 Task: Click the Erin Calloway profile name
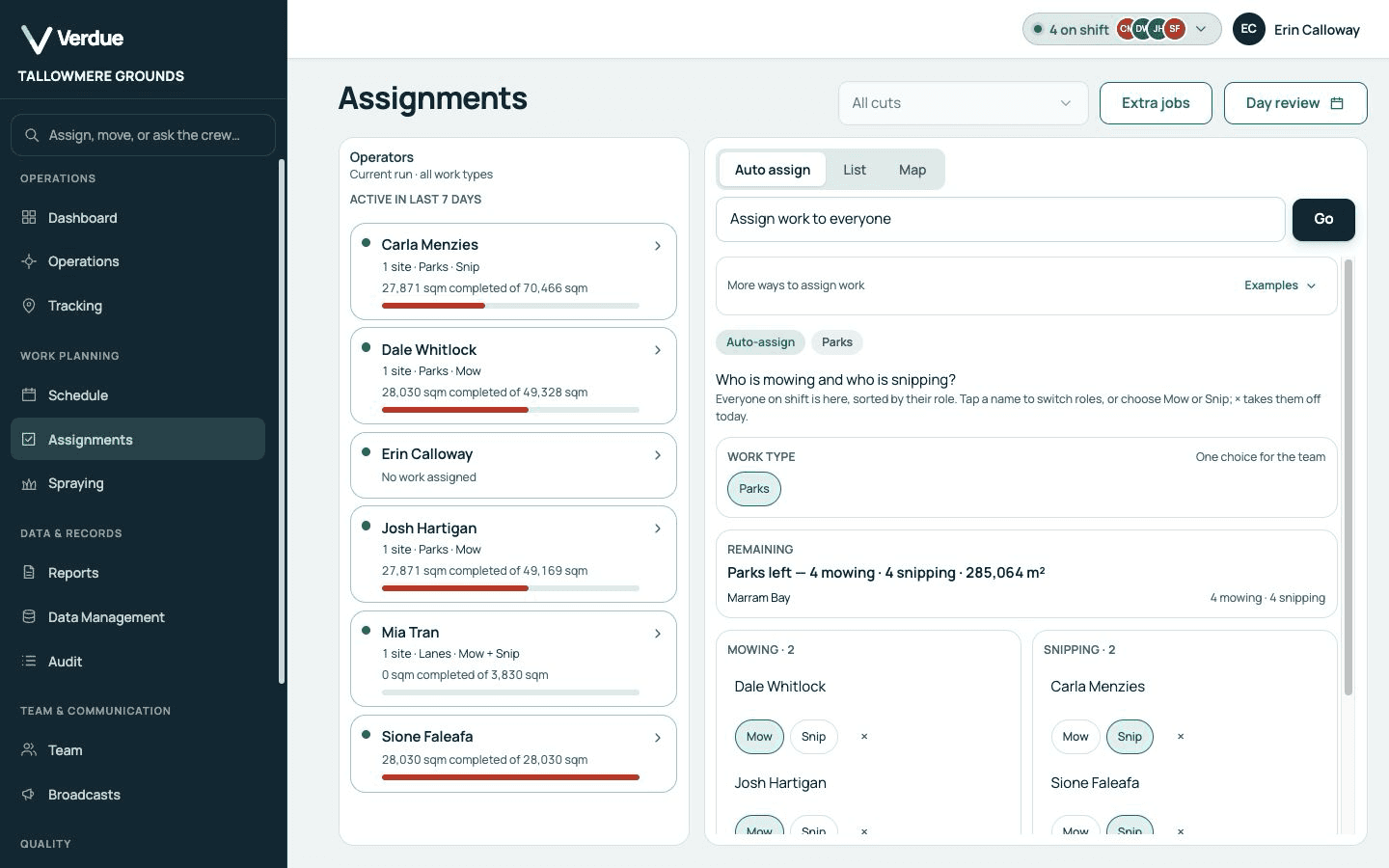coord(1317,30)
